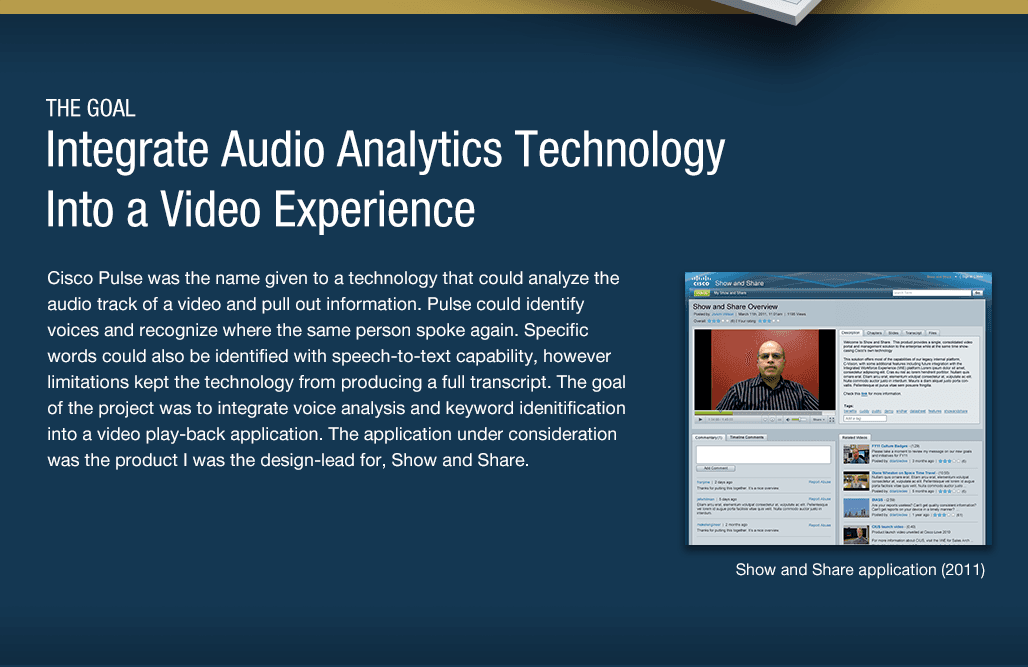Click 'THE GOAL' section label
The image size is (1028, 667).
click(90, 108)
